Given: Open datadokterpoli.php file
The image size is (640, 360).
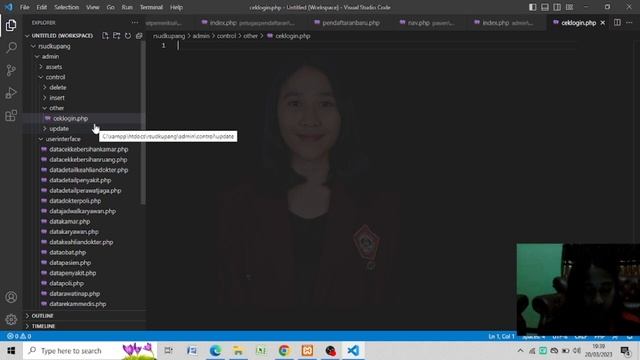Looking at the screenshot, I should click(x=75, y=201).
